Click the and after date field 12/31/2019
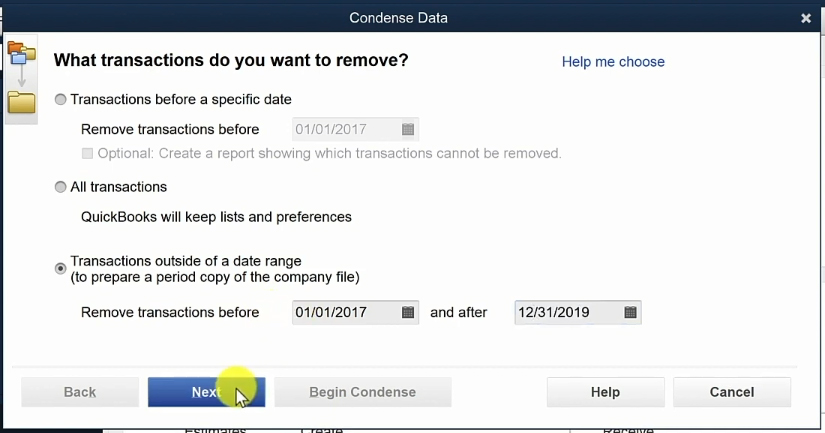This screenshot has width=825, height=433. click(x=578, y=313)
